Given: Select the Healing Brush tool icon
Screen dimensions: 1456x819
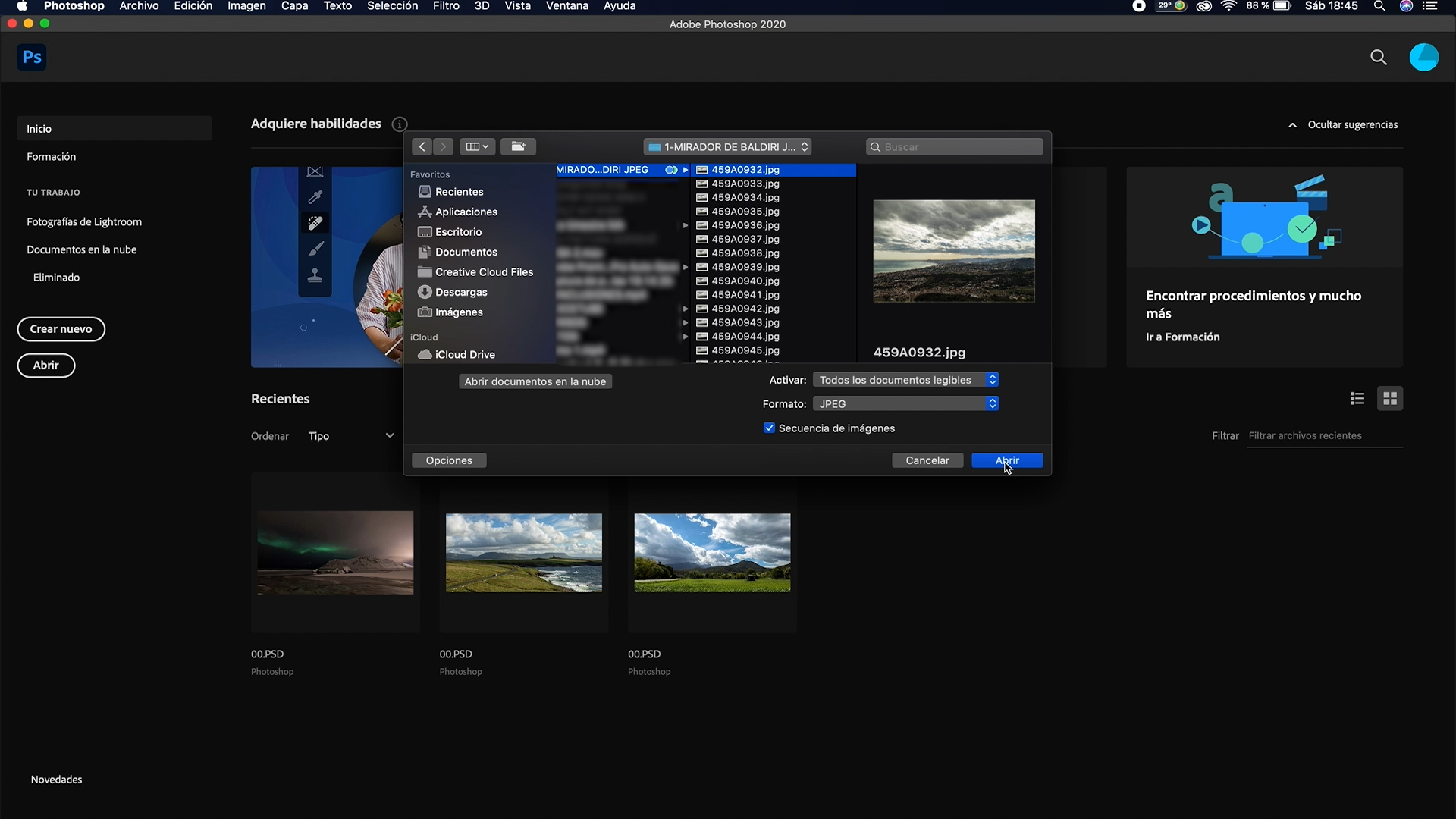Looking at the screenshot, I should (x=315, y=222).
